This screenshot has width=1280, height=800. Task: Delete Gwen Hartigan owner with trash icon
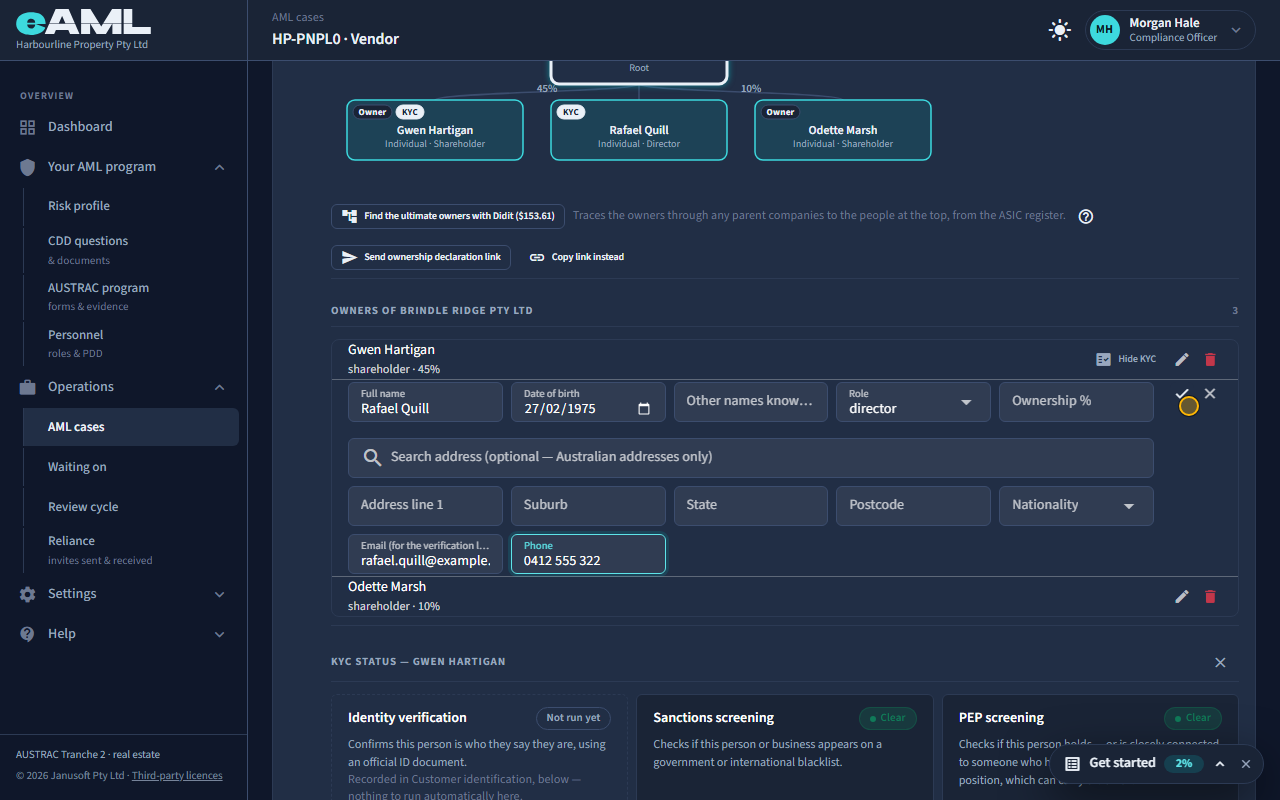coord(1210,359)
